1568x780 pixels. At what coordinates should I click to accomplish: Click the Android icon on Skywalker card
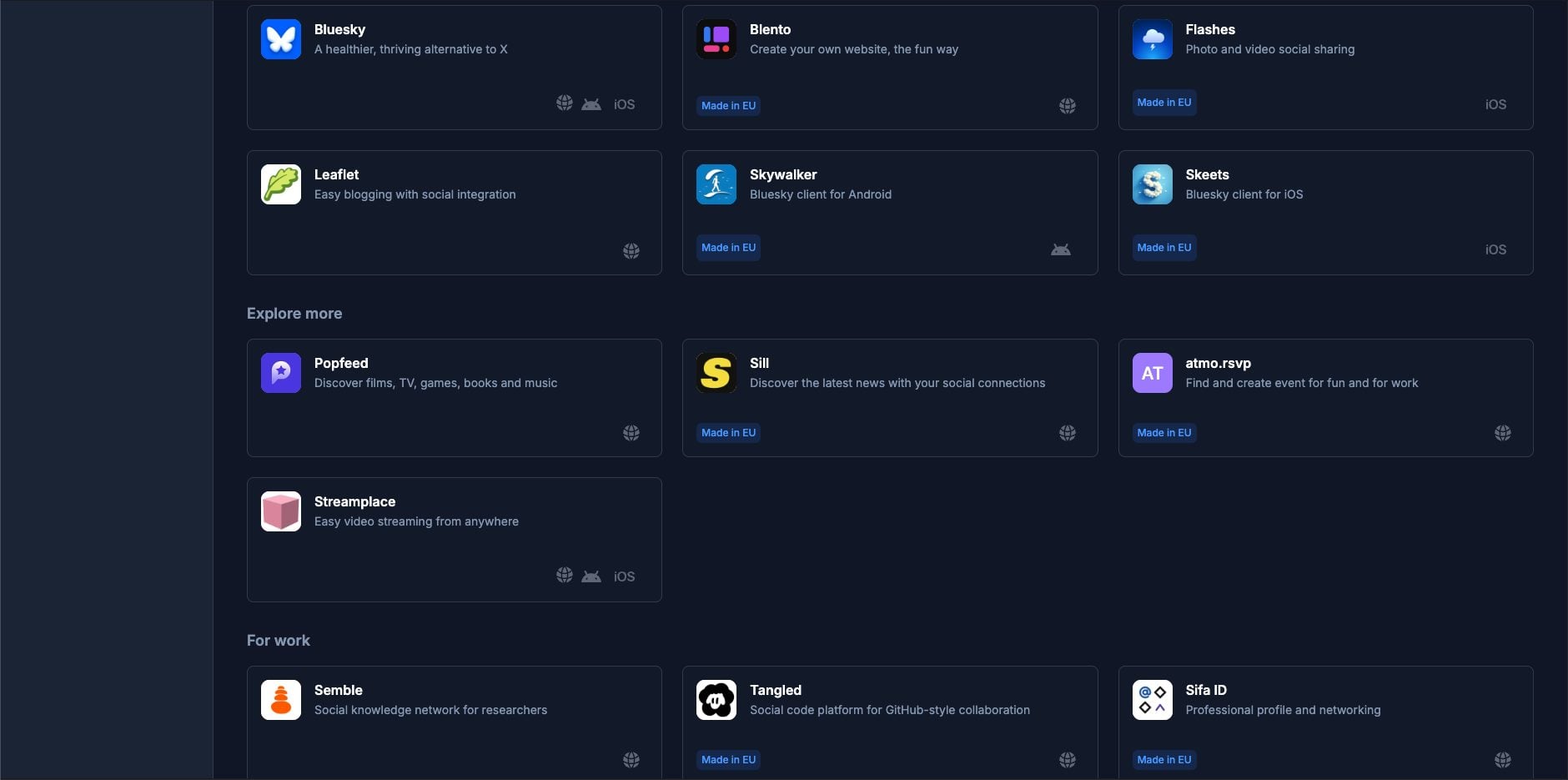(1060, 249)
